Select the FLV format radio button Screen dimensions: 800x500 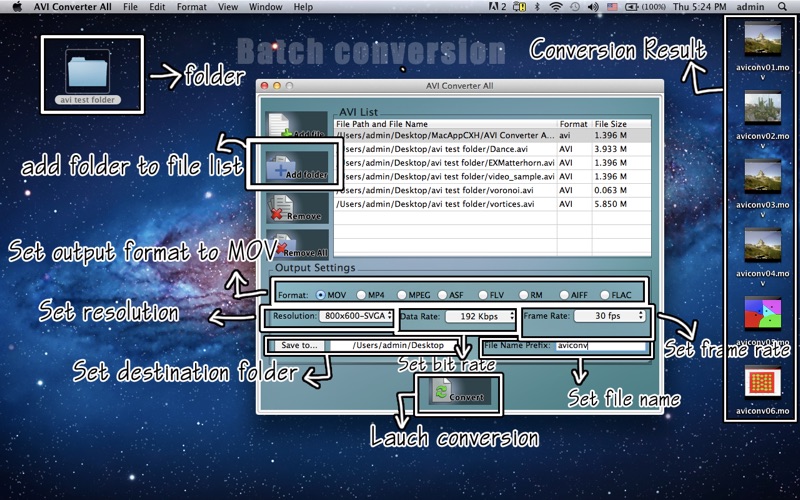pos(483,295)
